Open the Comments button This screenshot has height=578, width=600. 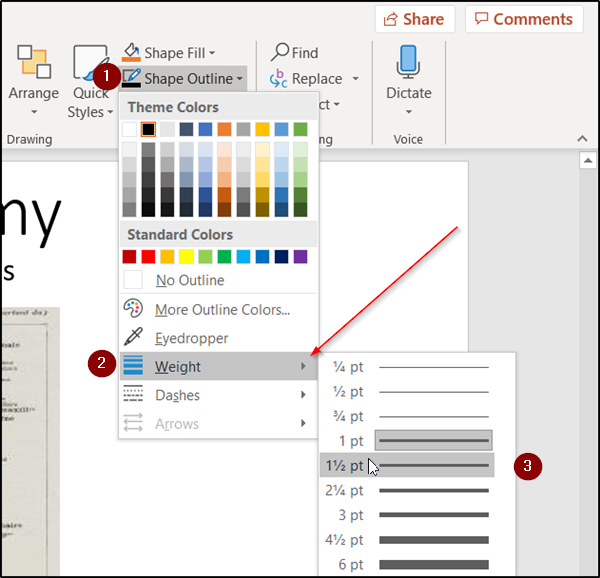[524, 19]
